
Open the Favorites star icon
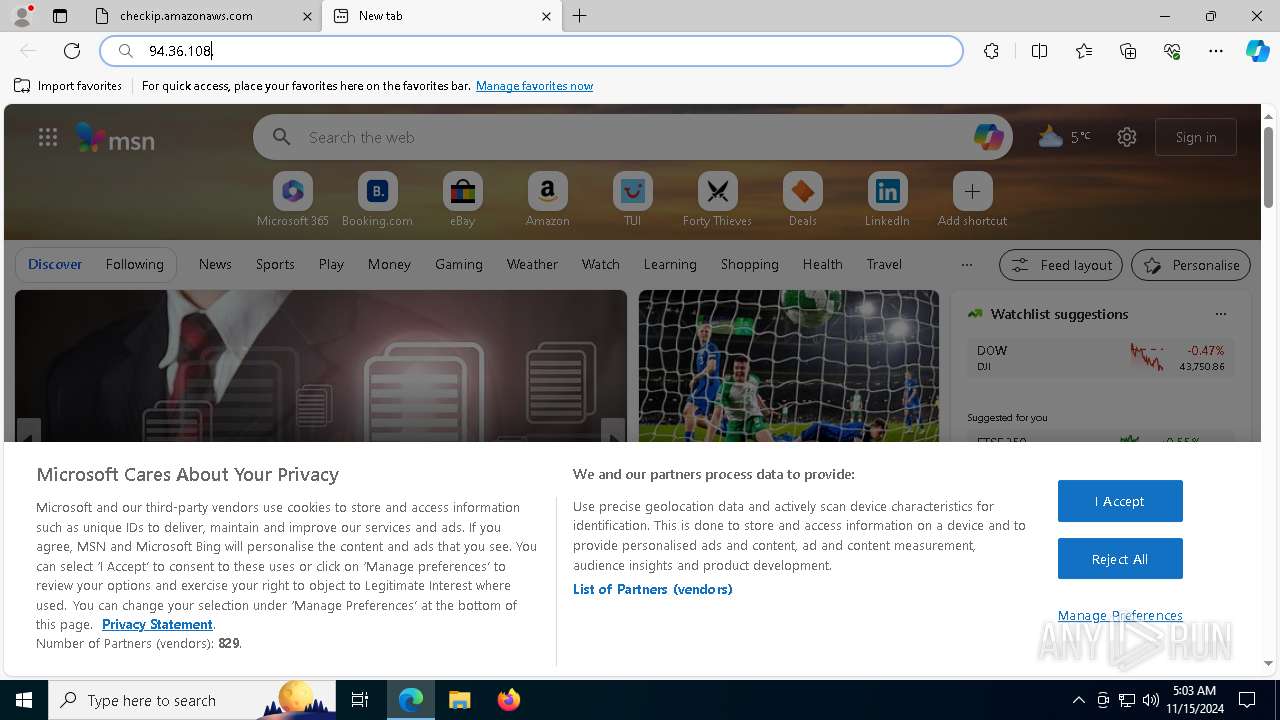(1084, 51)
